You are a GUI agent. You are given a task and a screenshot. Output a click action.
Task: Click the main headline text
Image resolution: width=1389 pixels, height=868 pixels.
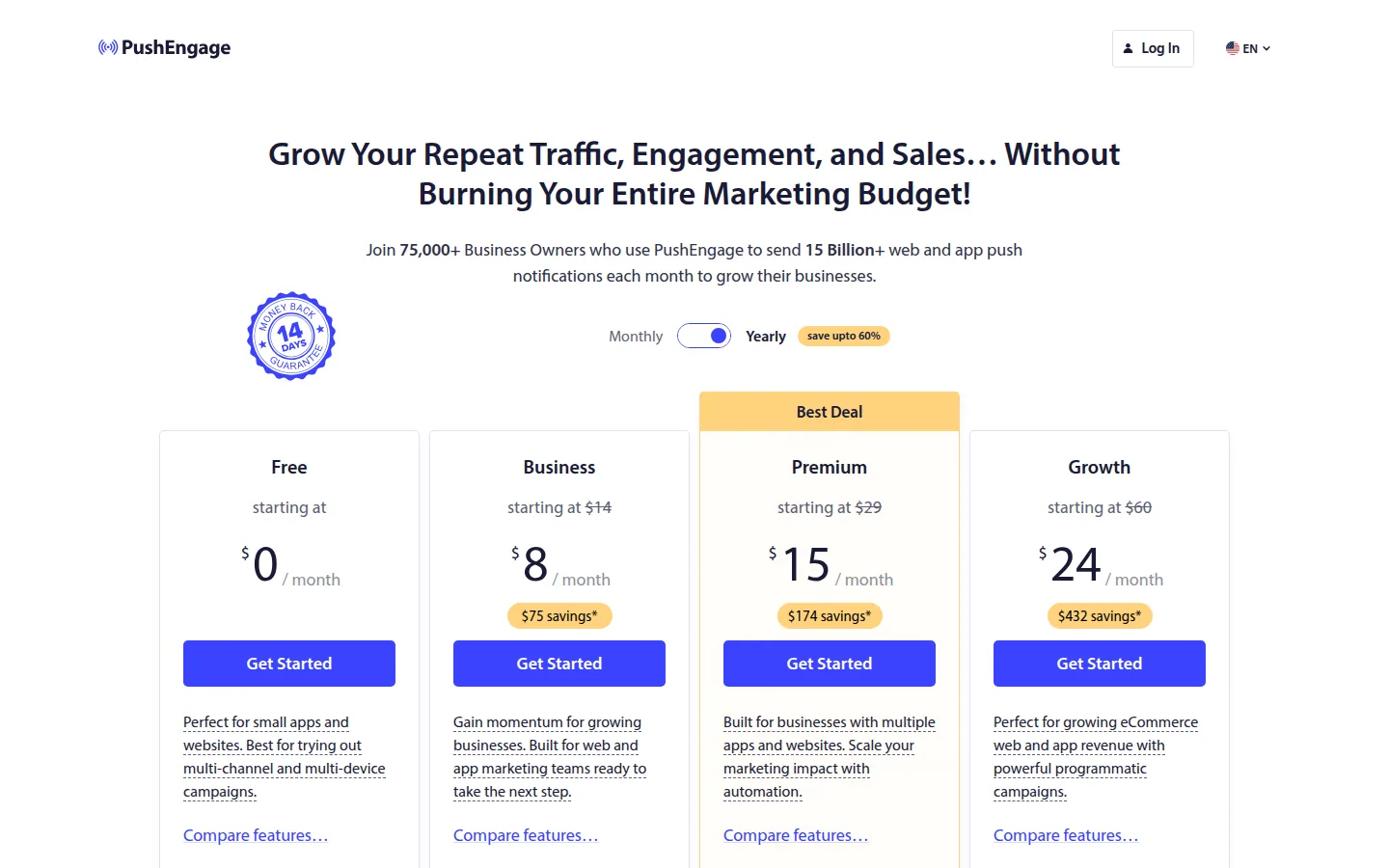(x=694, y=174)
